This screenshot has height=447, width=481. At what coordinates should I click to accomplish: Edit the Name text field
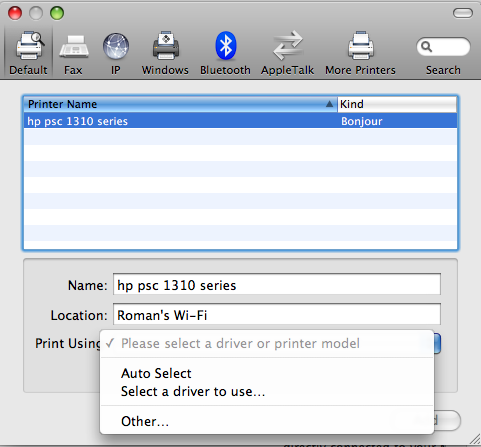tap(277, 284)
